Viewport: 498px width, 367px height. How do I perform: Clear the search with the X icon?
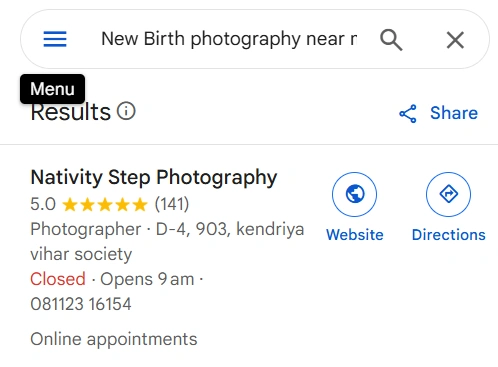point(455,40)
